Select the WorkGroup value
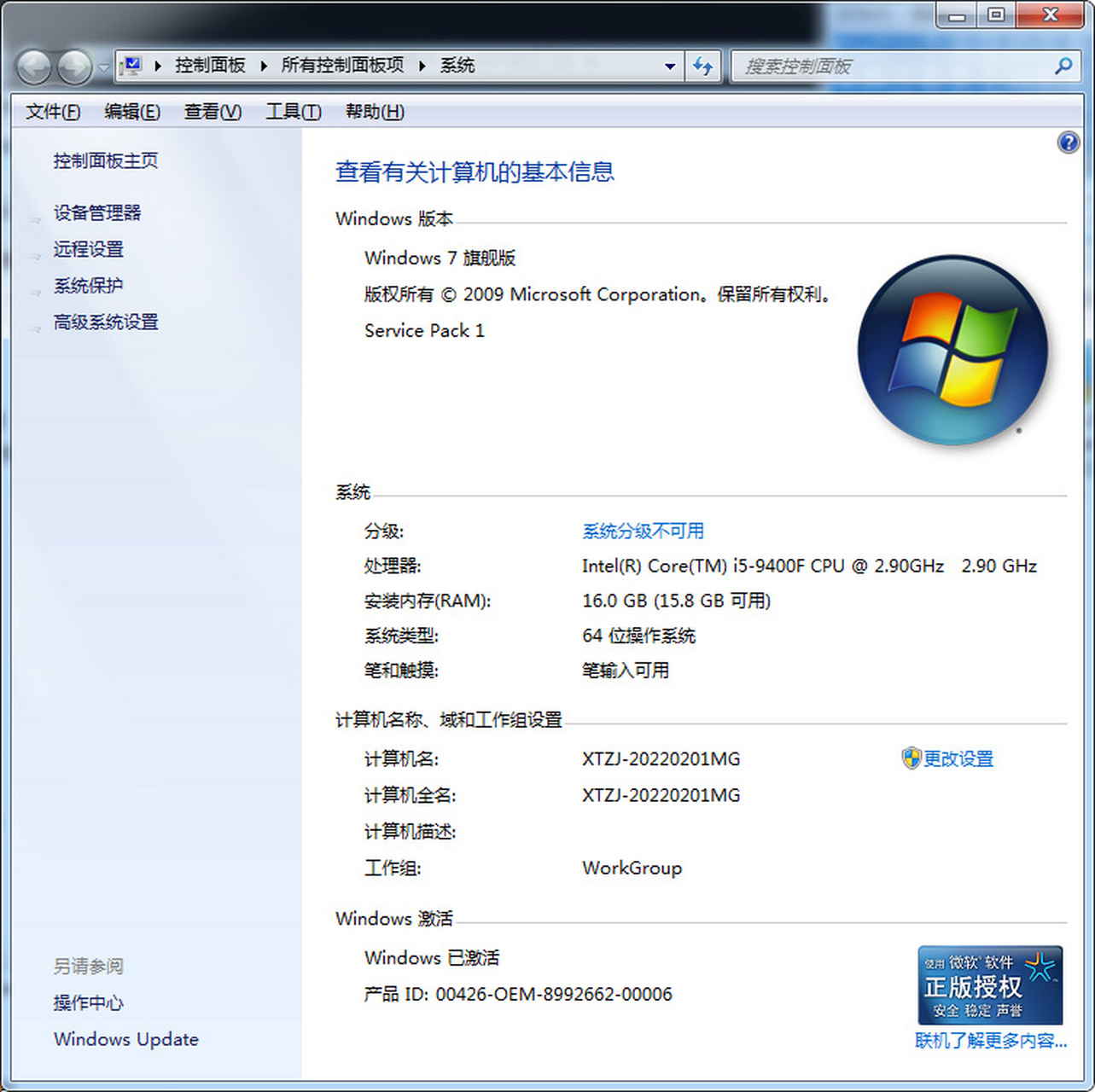Image resolution: width=1095 pixels, height=1092 pixels. pyautogui.click(x=632, y=868)
